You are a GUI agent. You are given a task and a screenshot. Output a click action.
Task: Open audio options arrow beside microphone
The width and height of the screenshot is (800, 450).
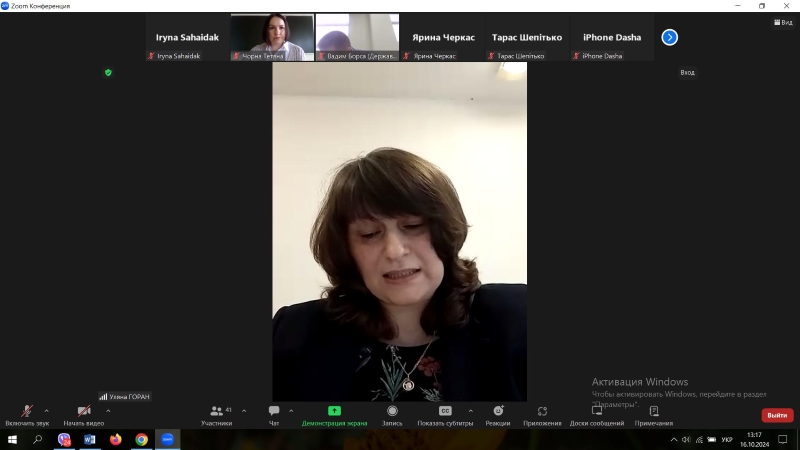46,411
